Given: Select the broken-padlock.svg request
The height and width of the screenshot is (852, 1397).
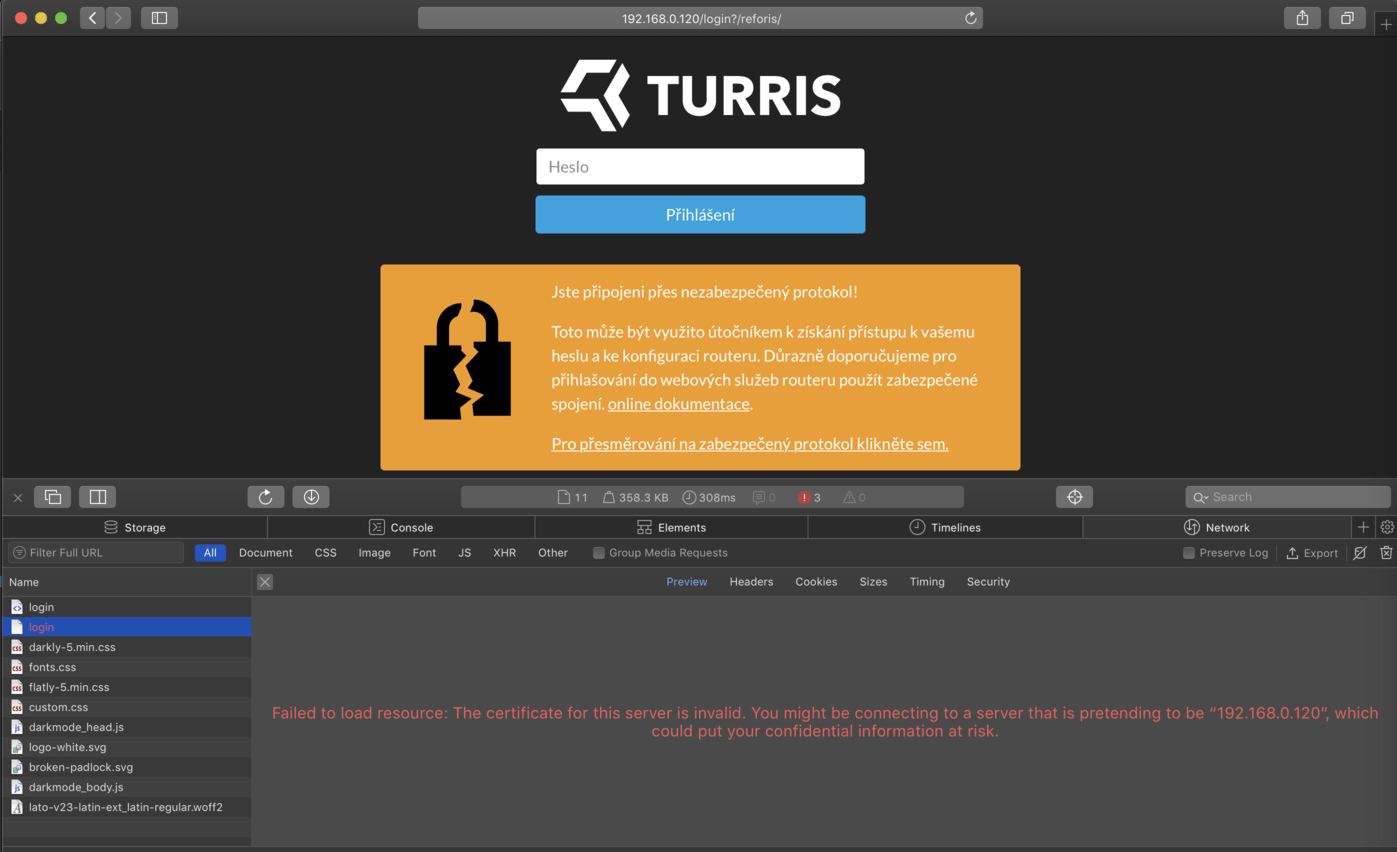Looking at the screenshot, I should tap(127, 767).
